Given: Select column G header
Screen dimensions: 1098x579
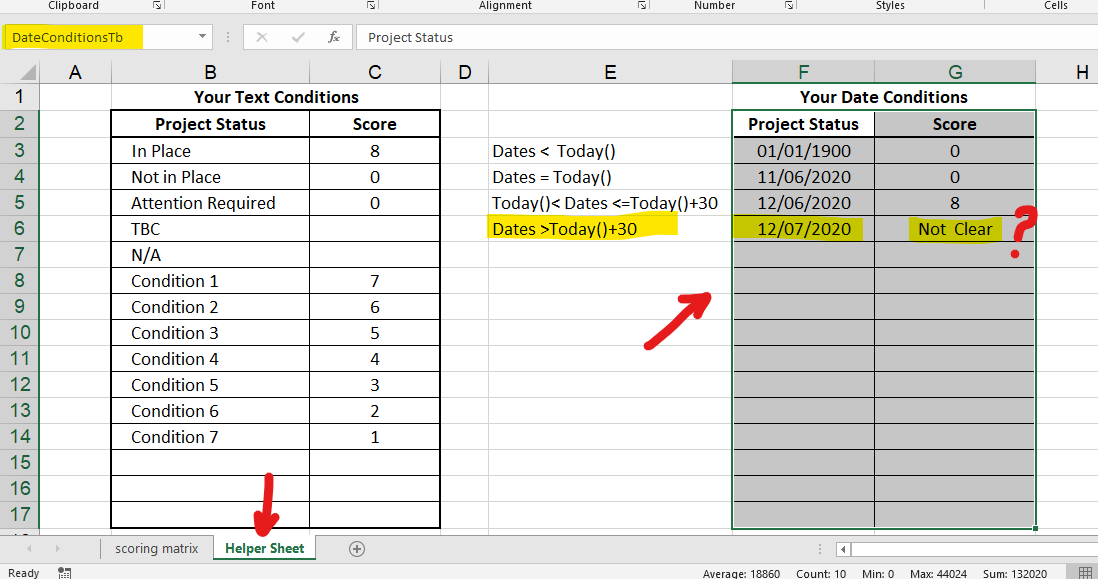Looking at the screenshot, I should pos(955,72).
